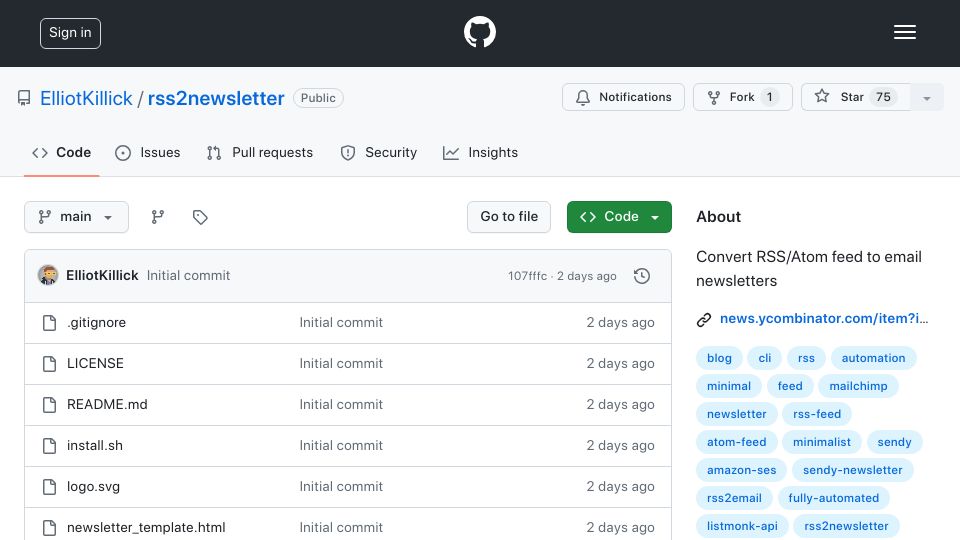
Task: Open the Pull requests tab
Action: click(x=260, y=152)
